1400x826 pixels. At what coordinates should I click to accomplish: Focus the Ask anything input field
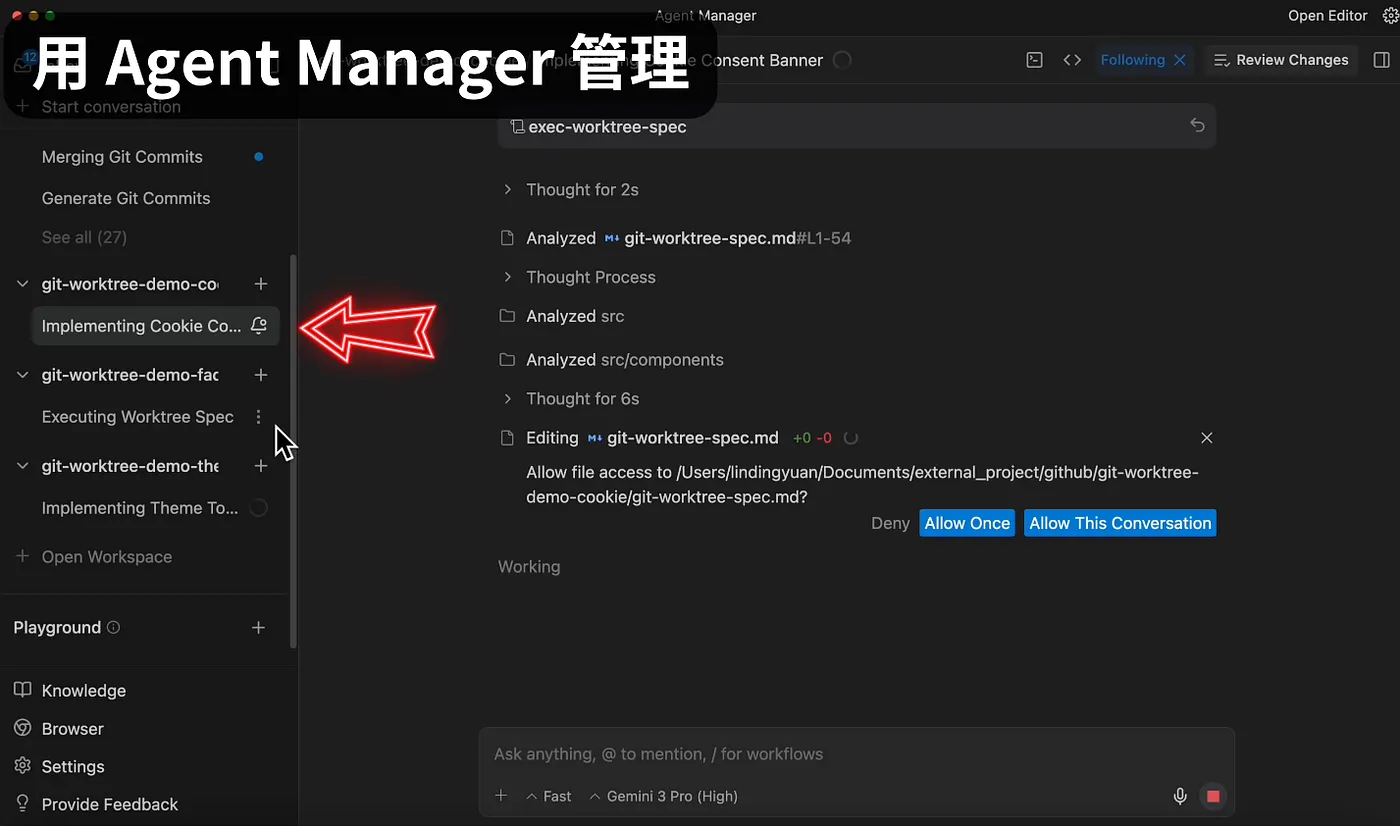[857, 754]
